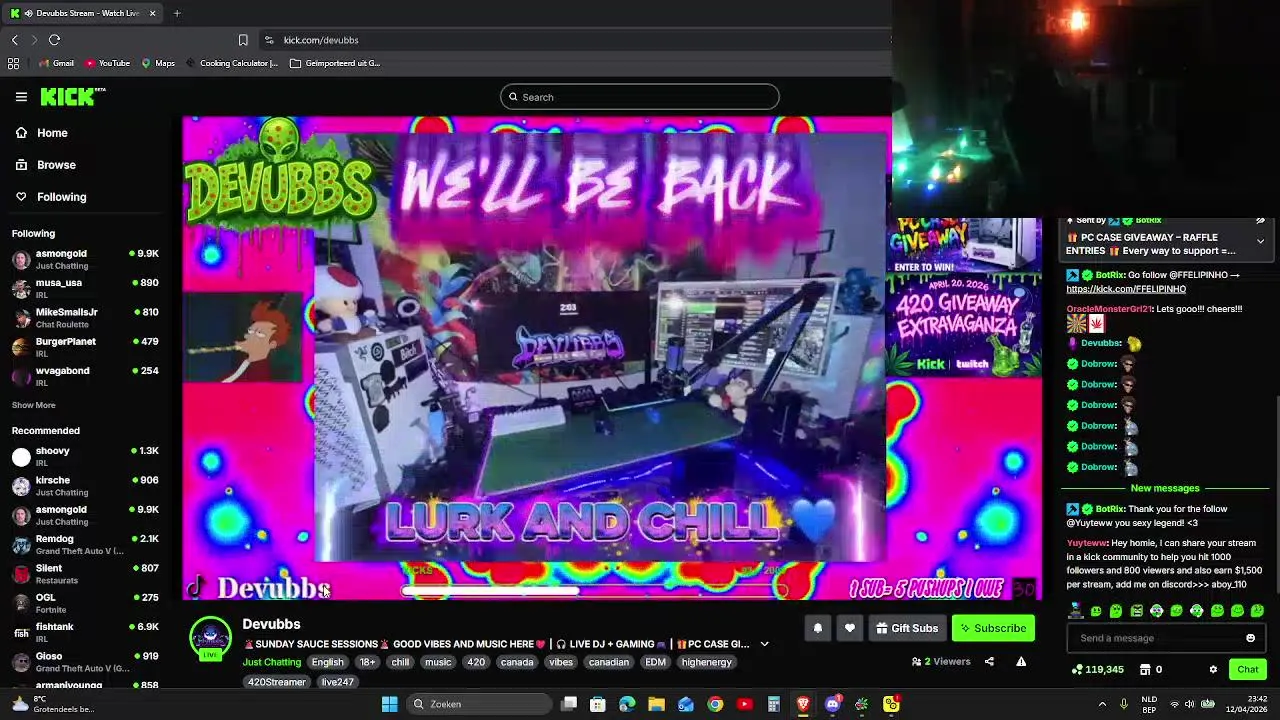Toggle stream notifications bell for Devubbs

817,628
